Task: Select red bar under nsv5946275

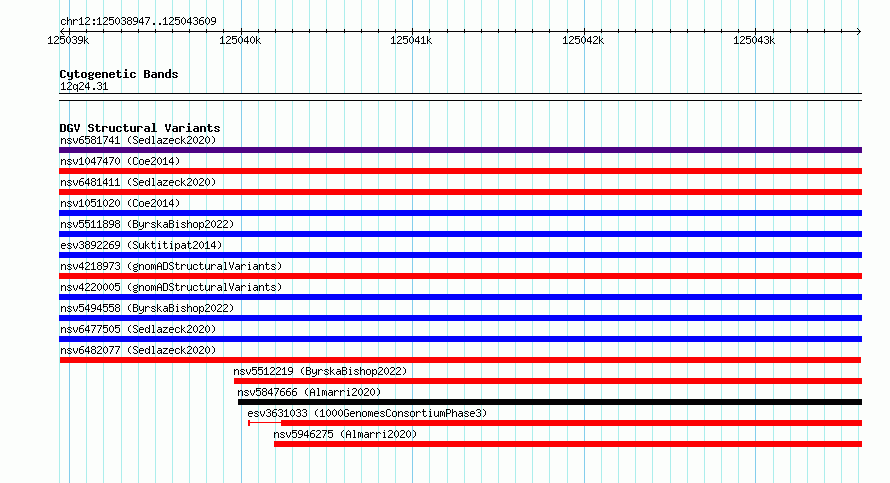Action: coord(568,444)
